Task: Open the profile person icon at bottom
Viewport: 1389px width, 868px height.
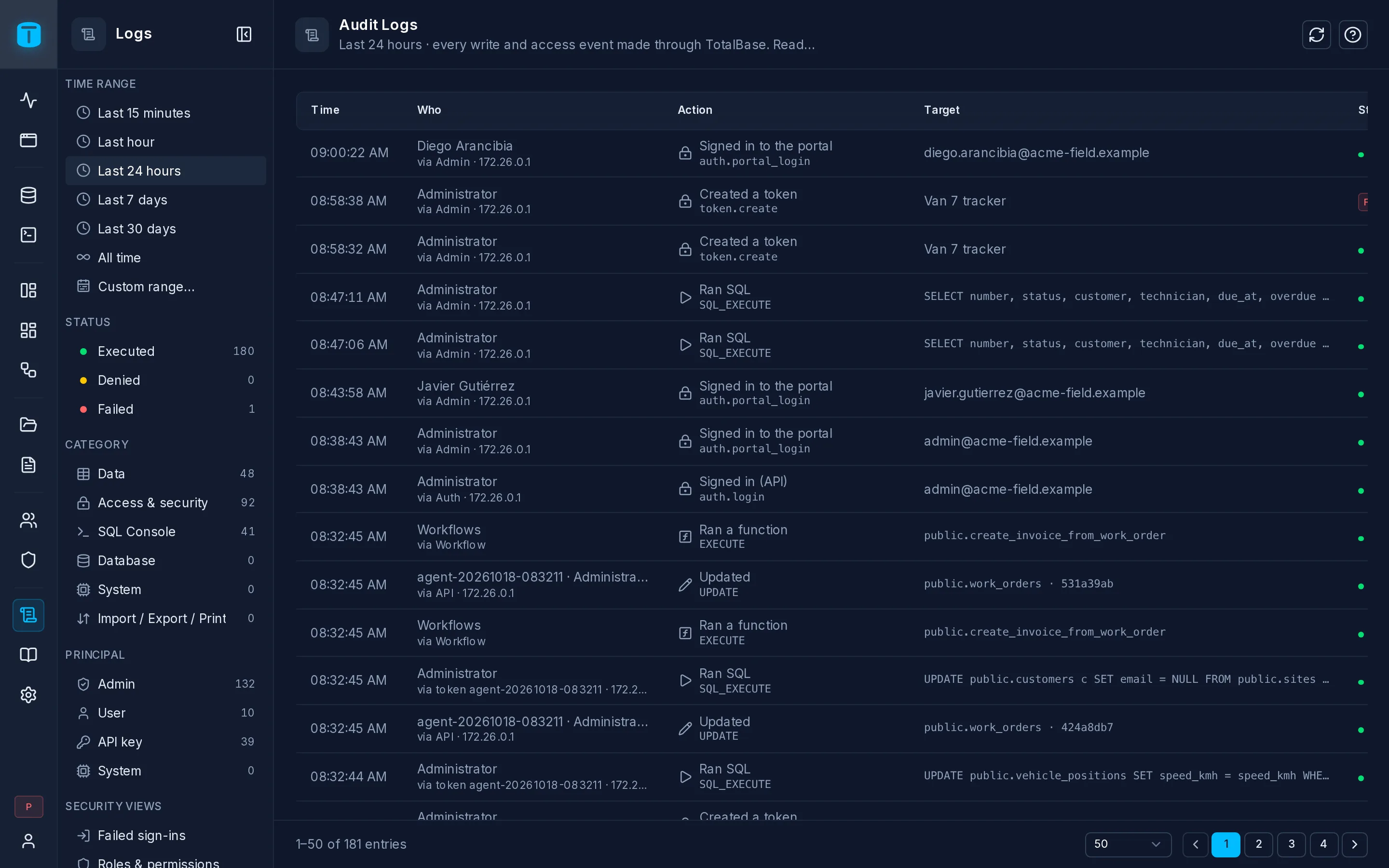Action: 28,841
